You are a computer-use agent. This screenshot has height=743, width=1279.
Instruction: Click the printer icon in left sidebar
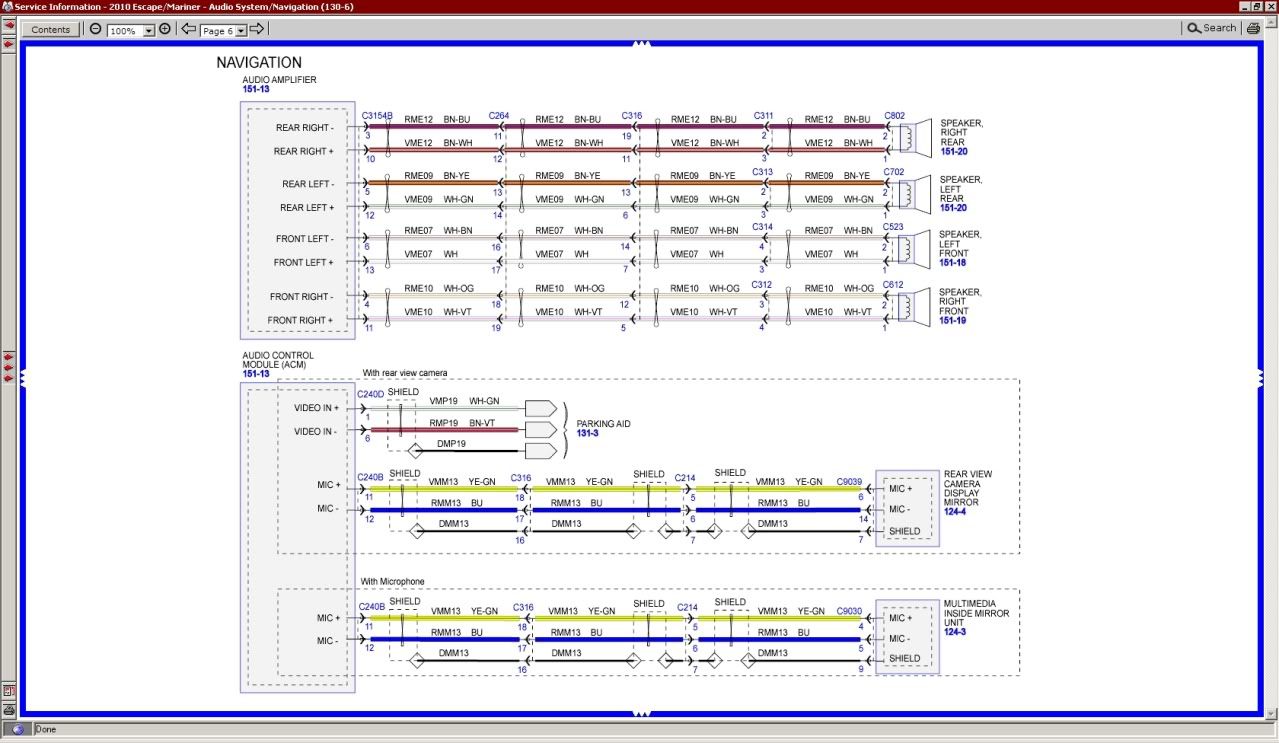pyautogui.click(x=9, y=709)
